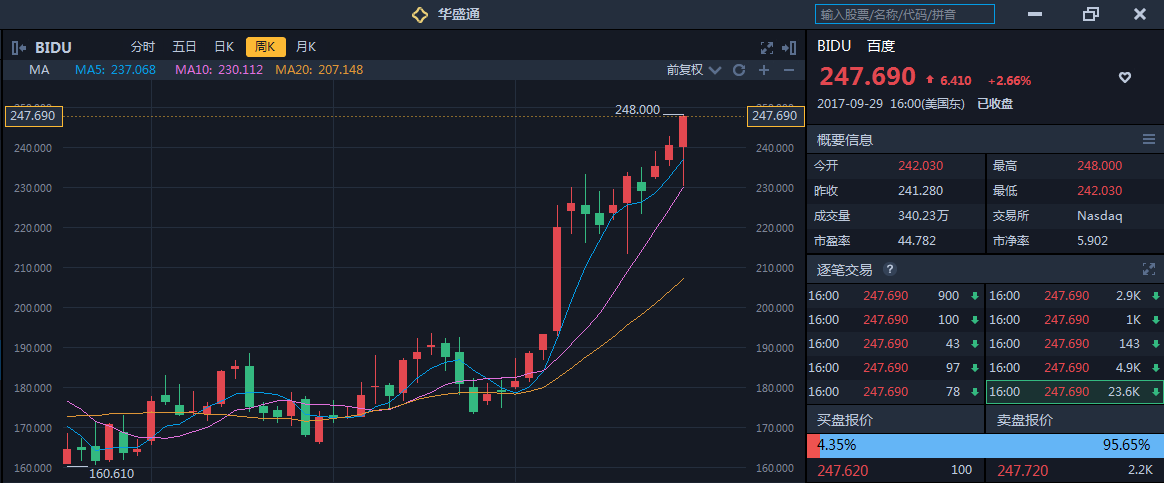Click the bid price 247.620
1164x483 pixels.
(x=843, y=470)
